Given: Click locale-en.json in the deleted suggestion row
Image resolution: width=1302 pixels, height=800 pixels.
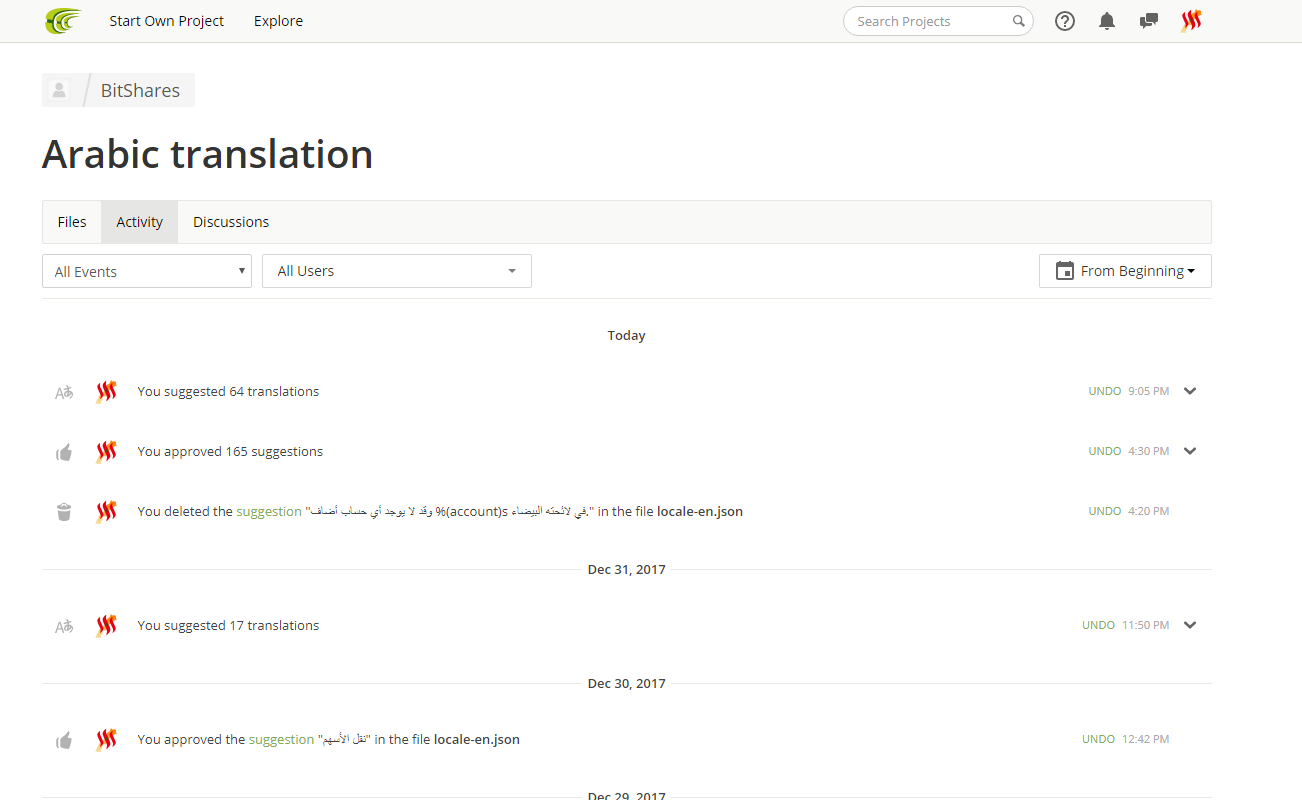Looking at the screenshot, I should (700, 511).
